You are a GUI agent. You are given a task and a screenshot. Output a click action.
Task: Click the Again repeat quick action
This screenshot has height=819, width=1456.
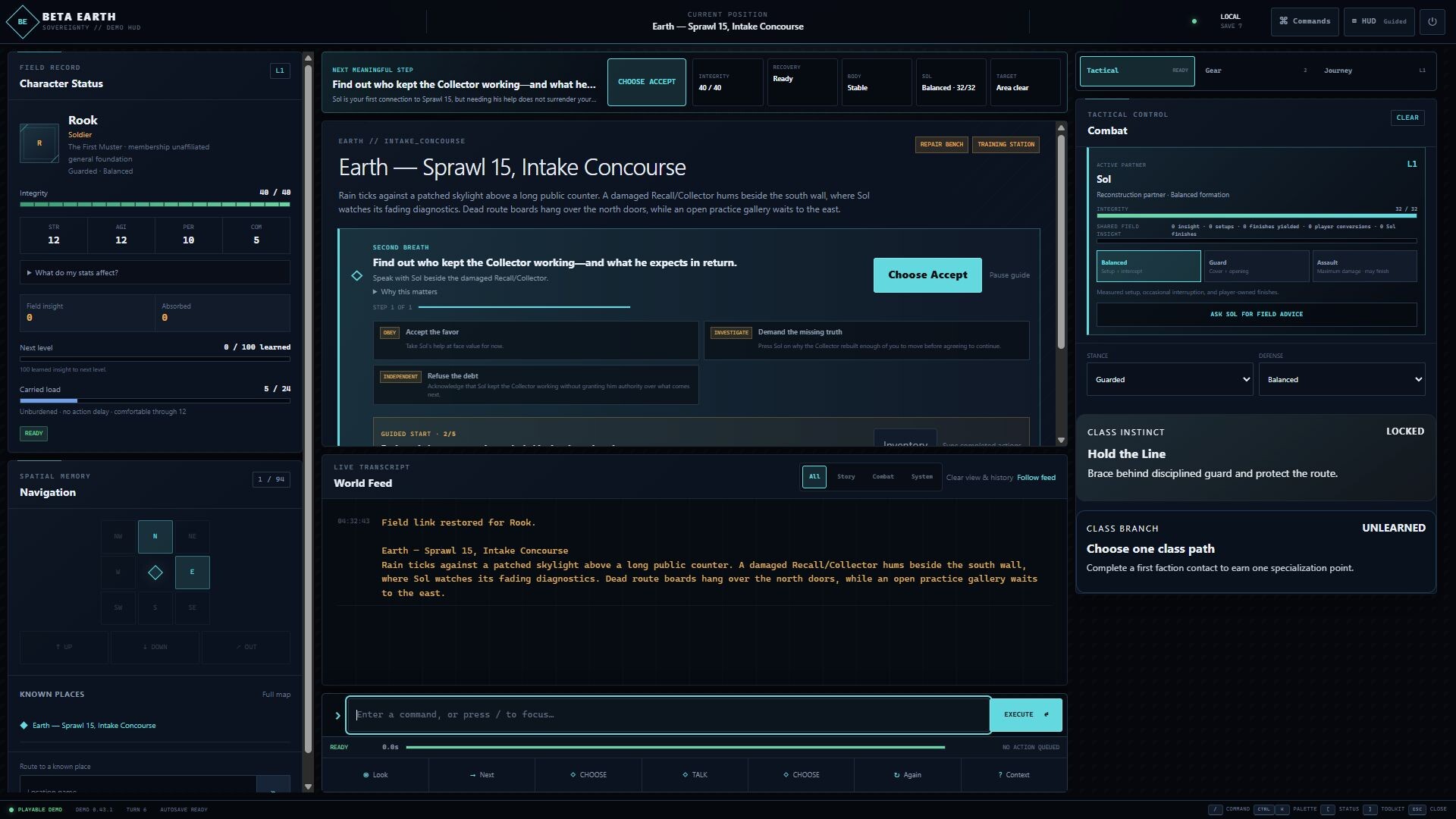pyautogui.click(x=907, y=775)
